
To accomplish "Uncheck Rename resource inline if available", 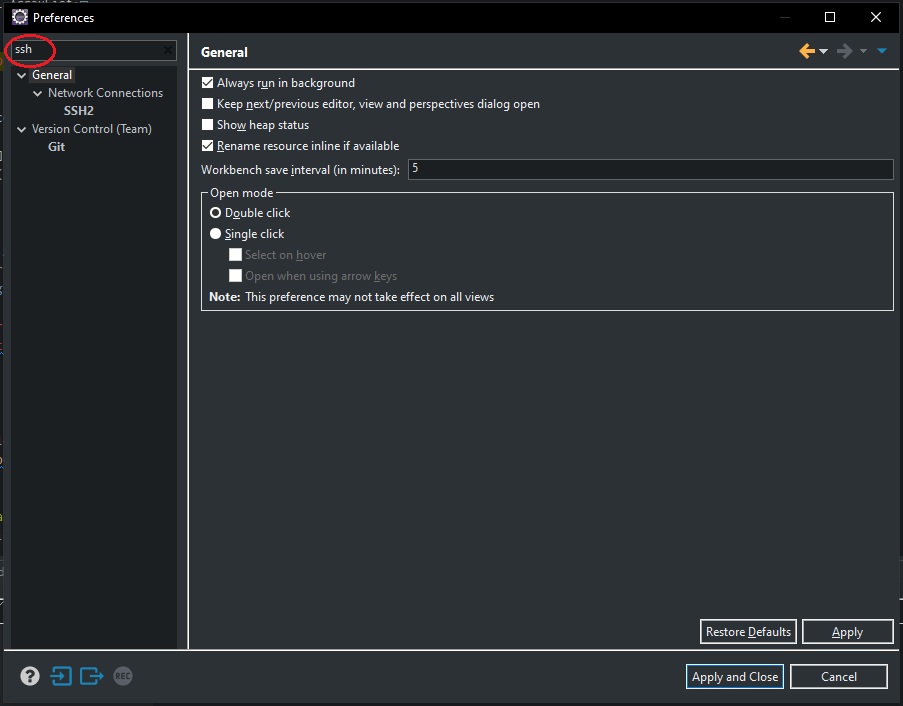I will [208, 146].
